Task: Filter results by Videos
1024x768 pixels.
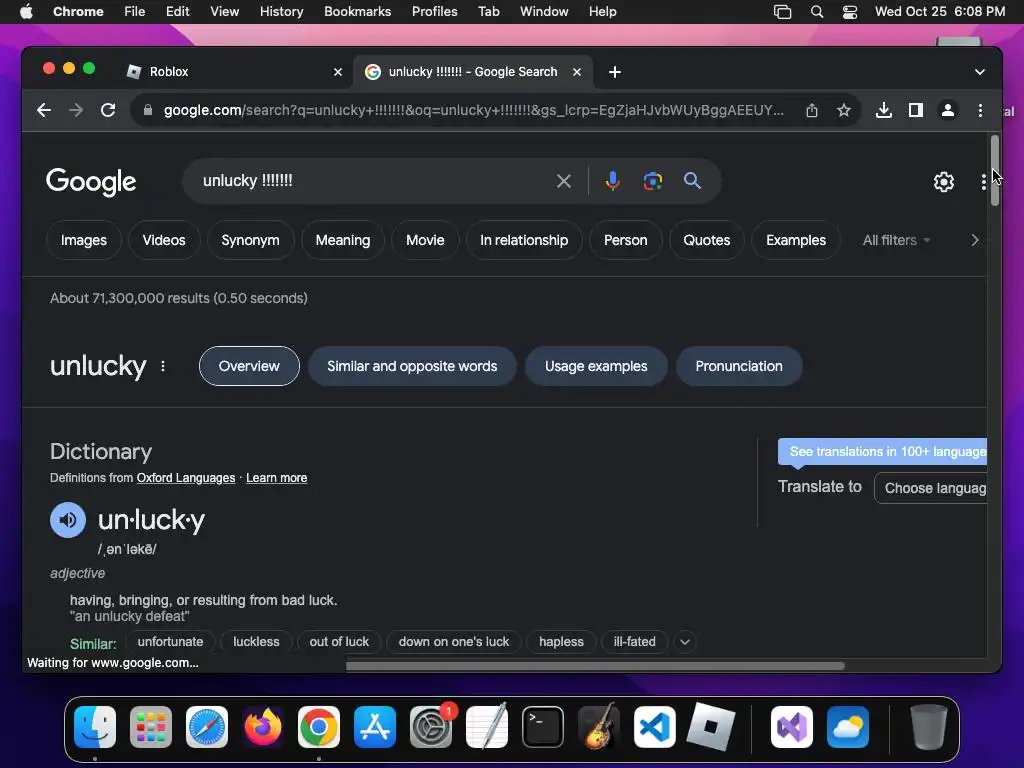Action: (164, 240)
